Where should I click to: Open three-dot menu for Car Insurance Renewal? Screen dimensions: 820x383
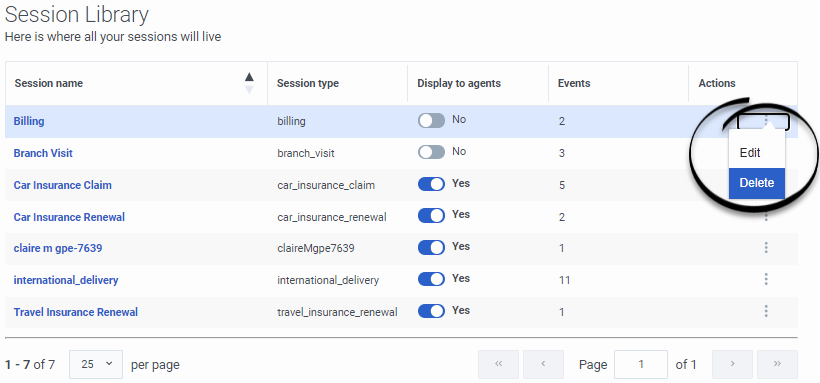[x=766, y=217]
